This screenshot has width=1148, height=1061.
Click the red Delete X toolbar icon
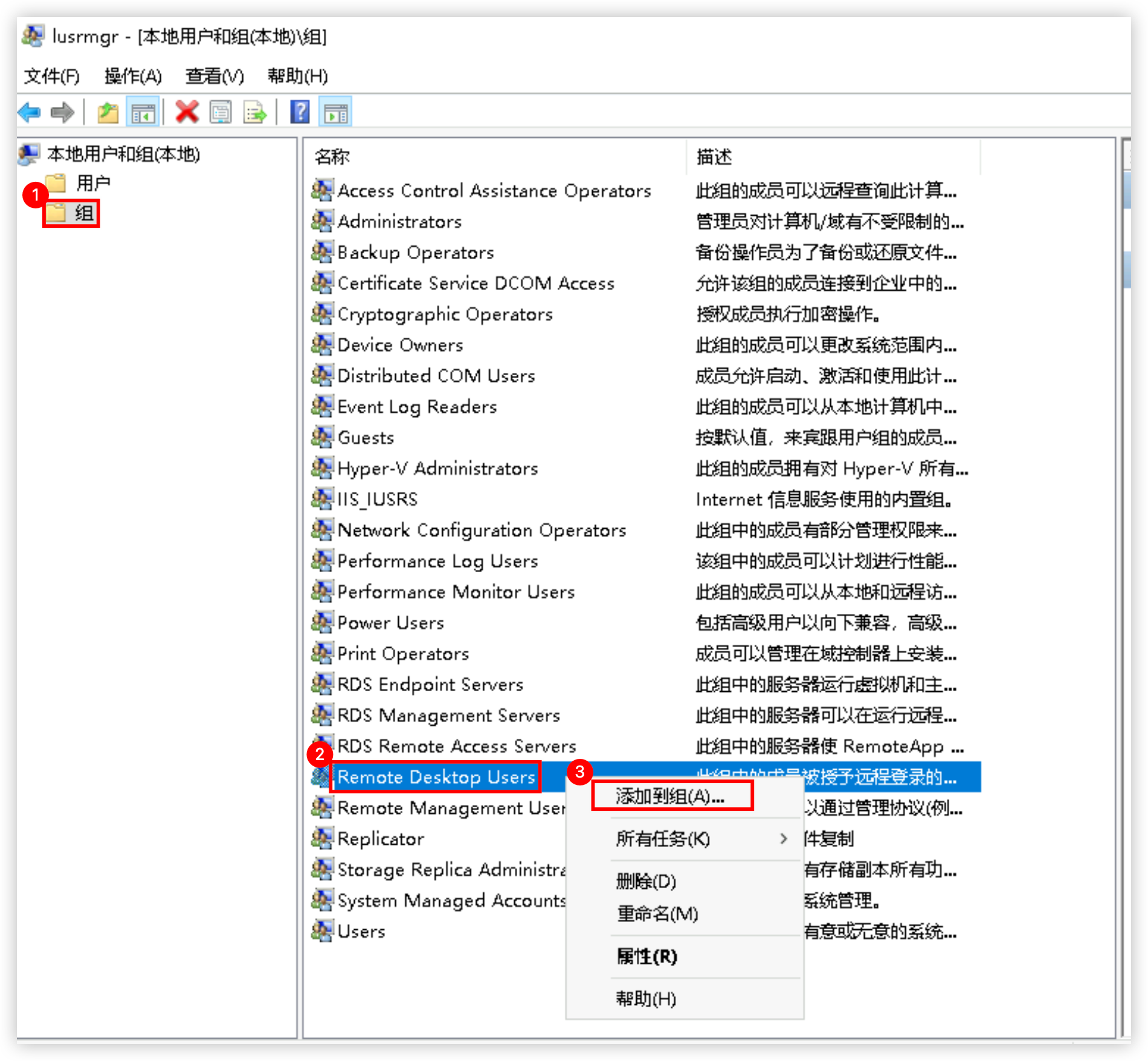[187, 112]
